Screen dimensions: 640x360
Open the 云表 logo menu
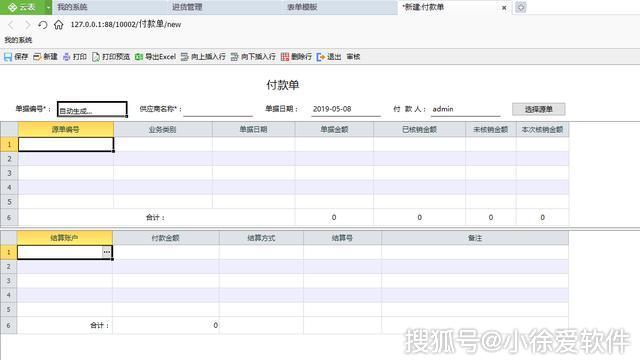tap(22, 7)
